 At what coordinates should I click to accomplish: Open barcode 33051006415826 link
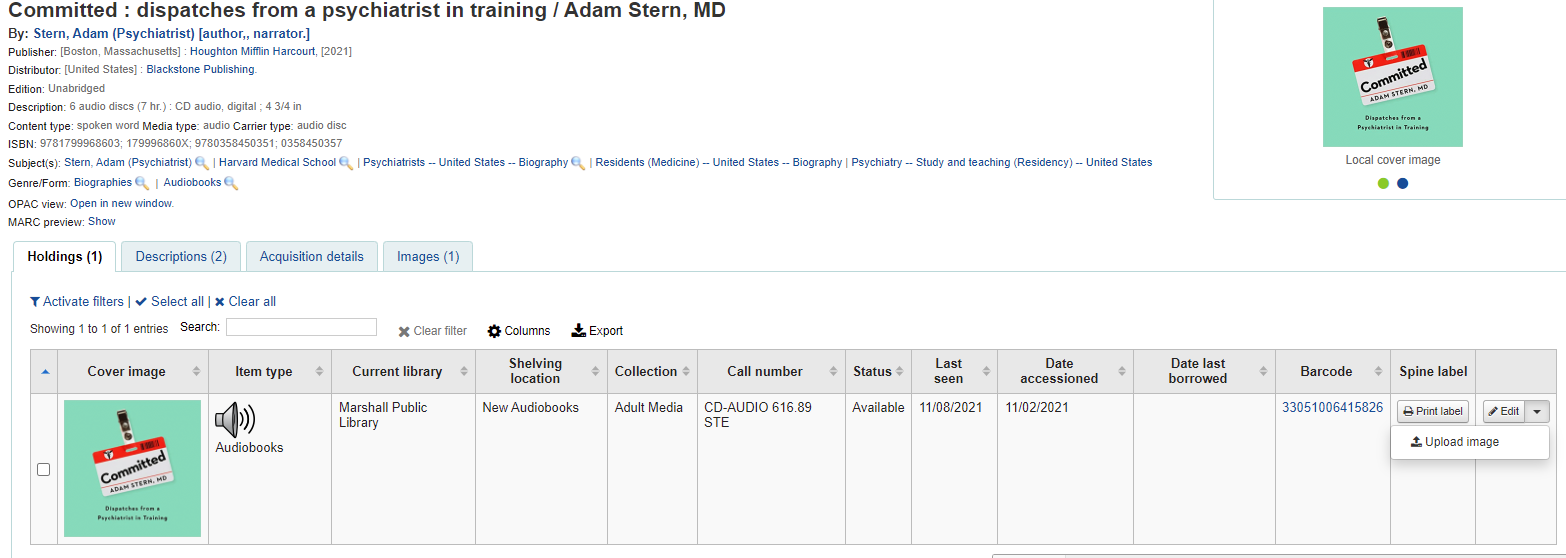click(1332, 407)
